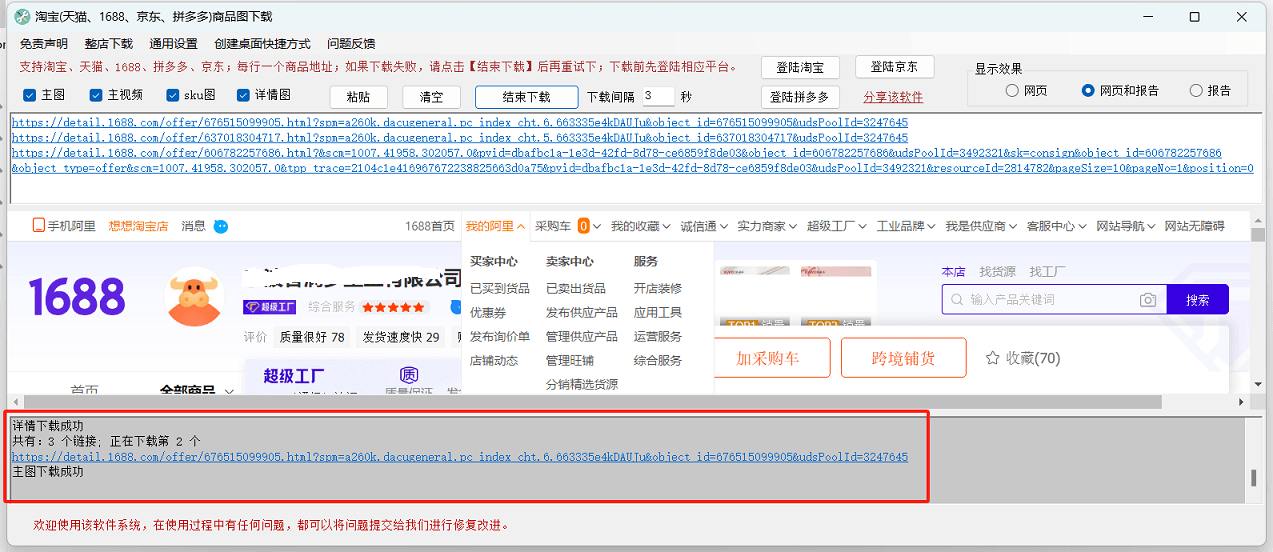Click the 登陆拼多多 button
Image resolution: width=1273 pixels, height=552 pixels.
[x=800, y=97]
